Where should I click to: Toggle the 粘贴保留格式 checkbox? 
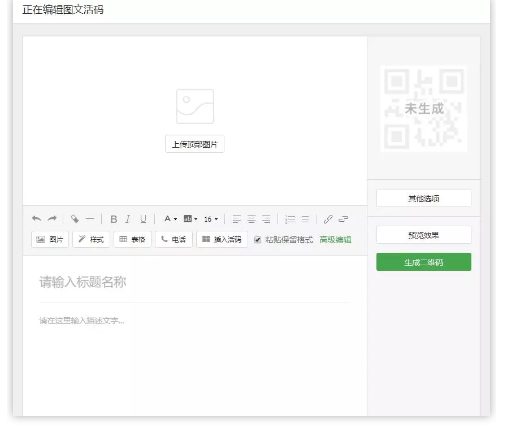[x=257, y=240]
